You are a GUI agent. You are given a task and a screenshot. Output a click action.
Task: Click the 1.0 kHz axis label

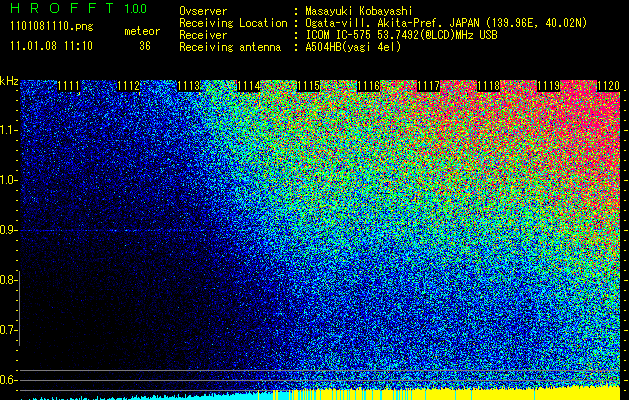(8, 180)
